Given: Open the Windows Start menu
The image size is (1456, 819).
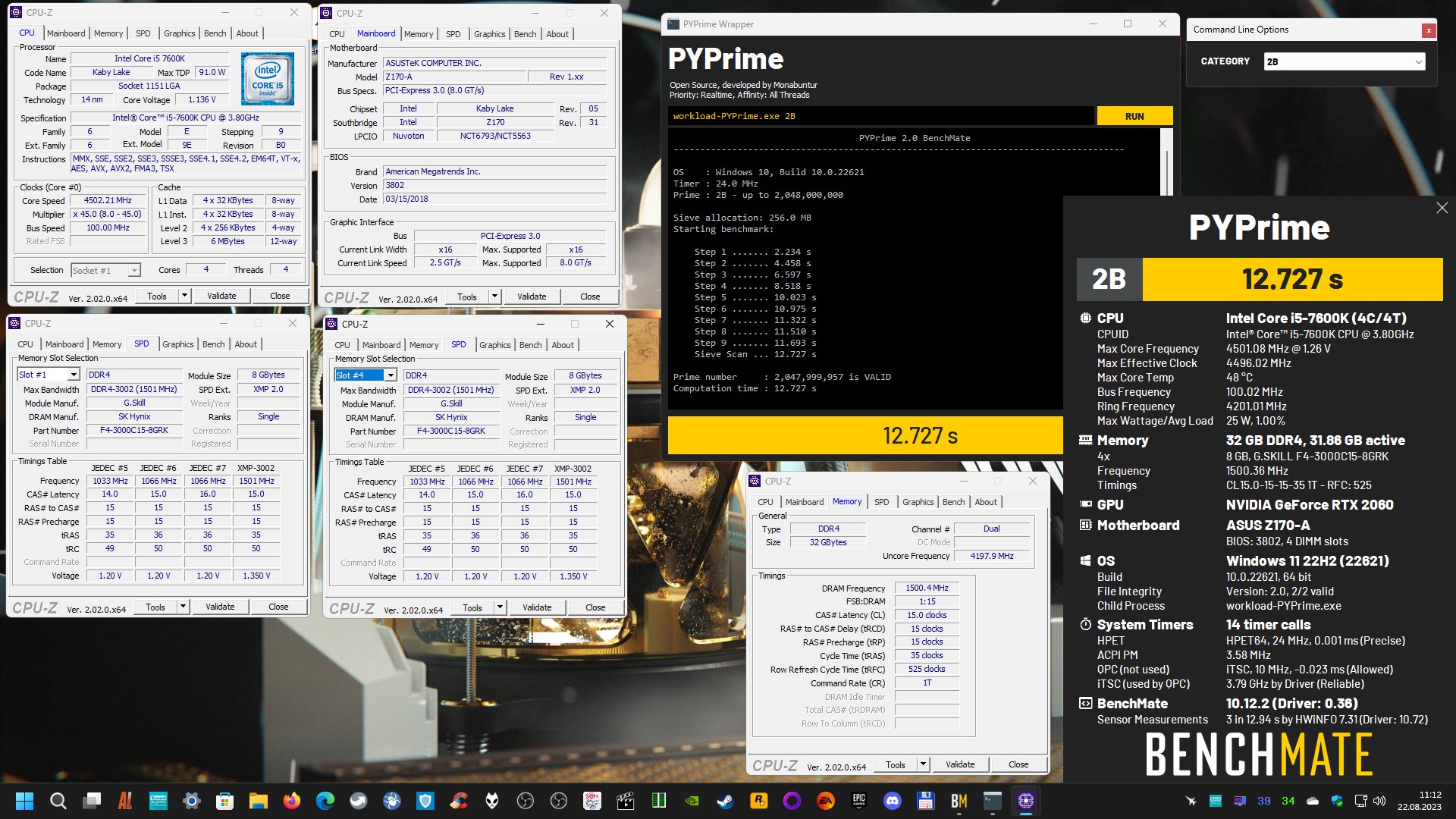Looking at the screenshot, I should (x=24, y=801).
